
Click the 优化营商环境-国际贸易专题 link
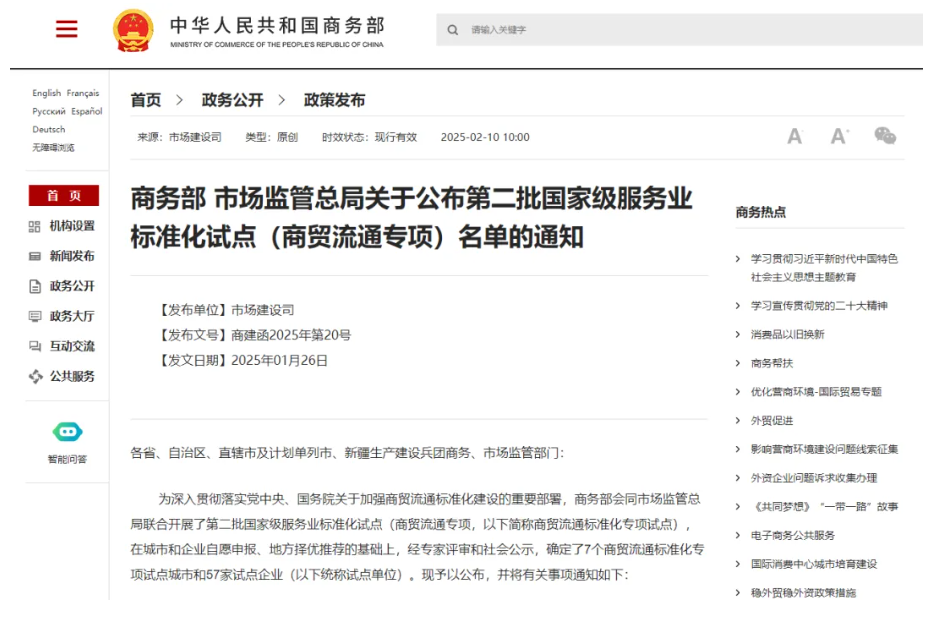[815, 391]
